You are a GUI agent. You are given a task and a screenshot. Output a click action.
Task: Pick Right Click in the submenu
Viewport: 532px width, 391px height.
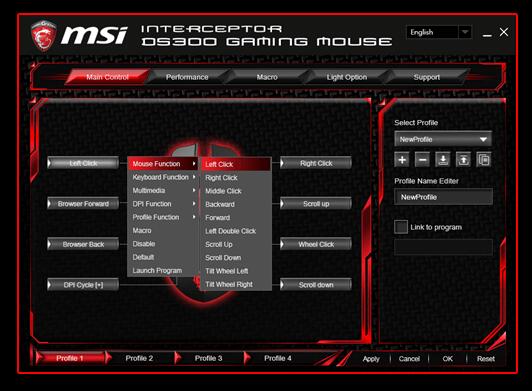tap(236, 178)
